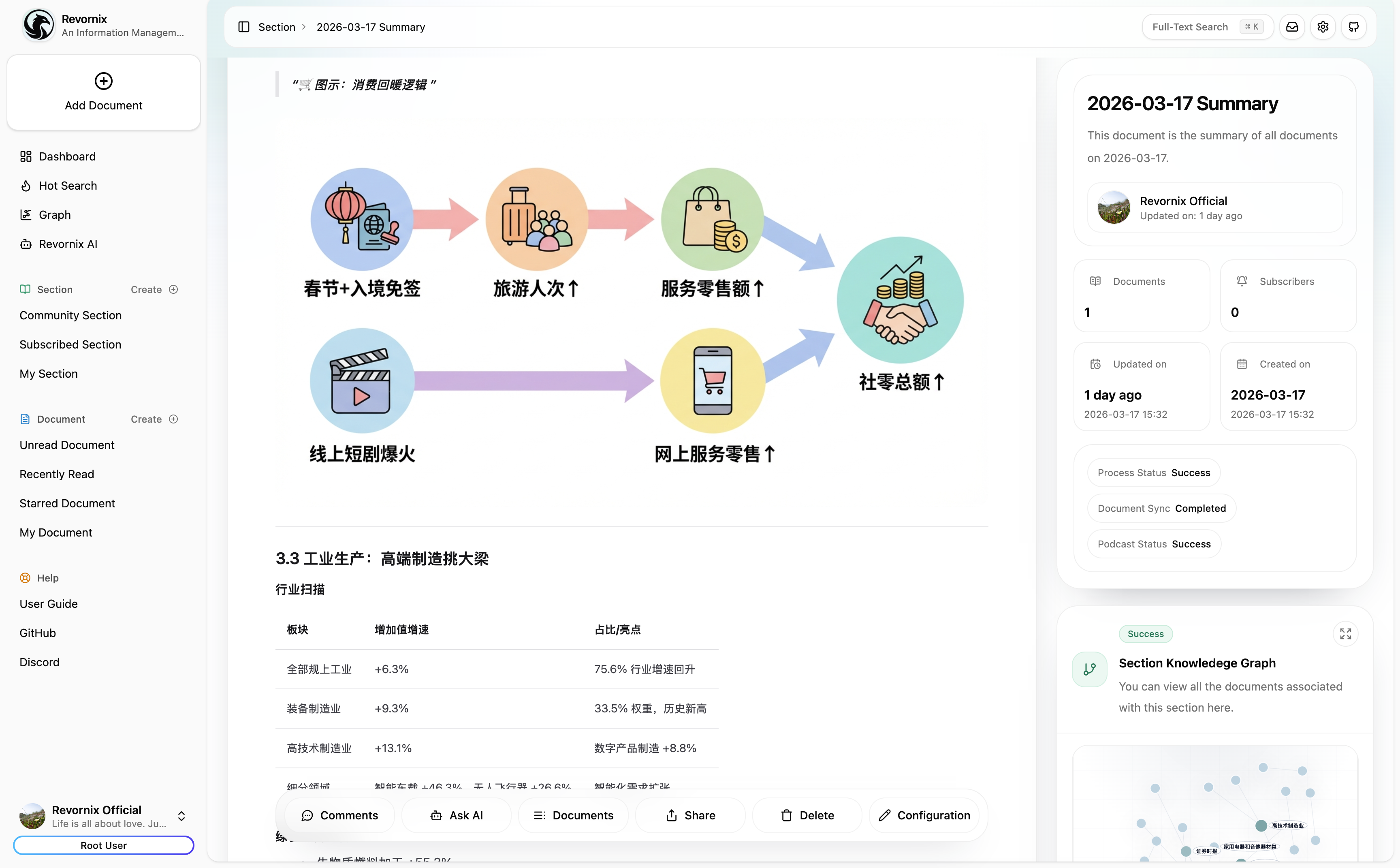Image resolution: width=1400 pixels, height=868 pixels.
Task: Open the inbox notifications icon
Action: click(1291, 27)
